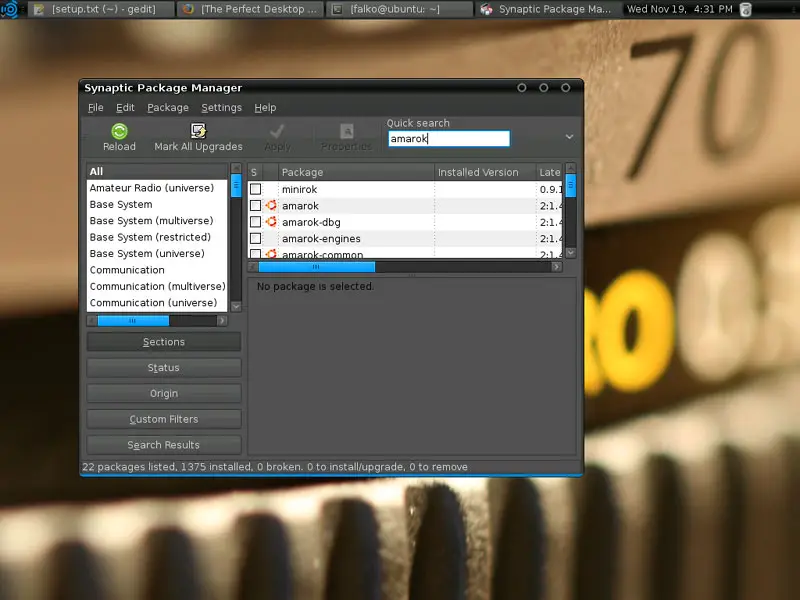The height and width of the screenshot is (600, 800).
Task: Click Mark All Upgrades icon
Action: click(198, 131)
